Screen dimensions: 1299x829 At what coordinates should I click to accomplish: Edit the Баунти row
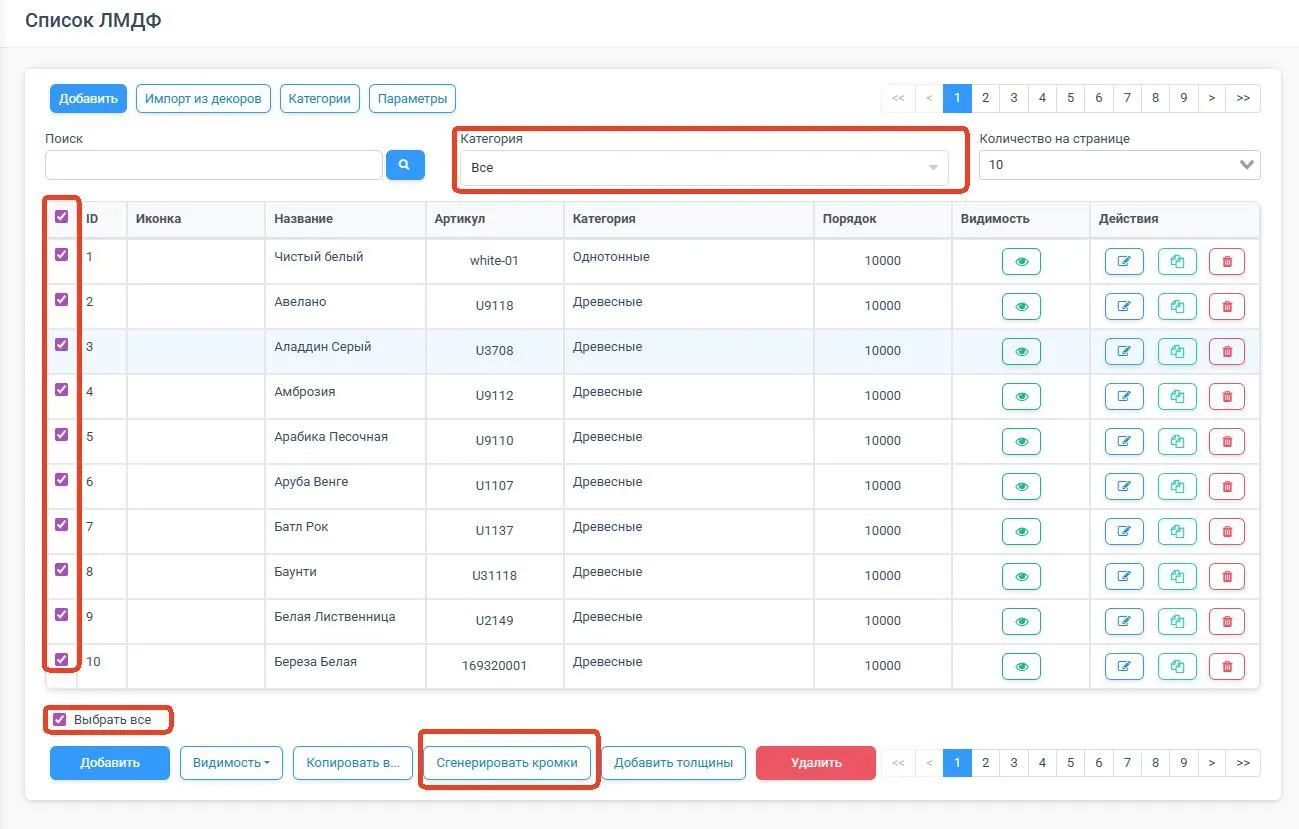(1124, 576)
